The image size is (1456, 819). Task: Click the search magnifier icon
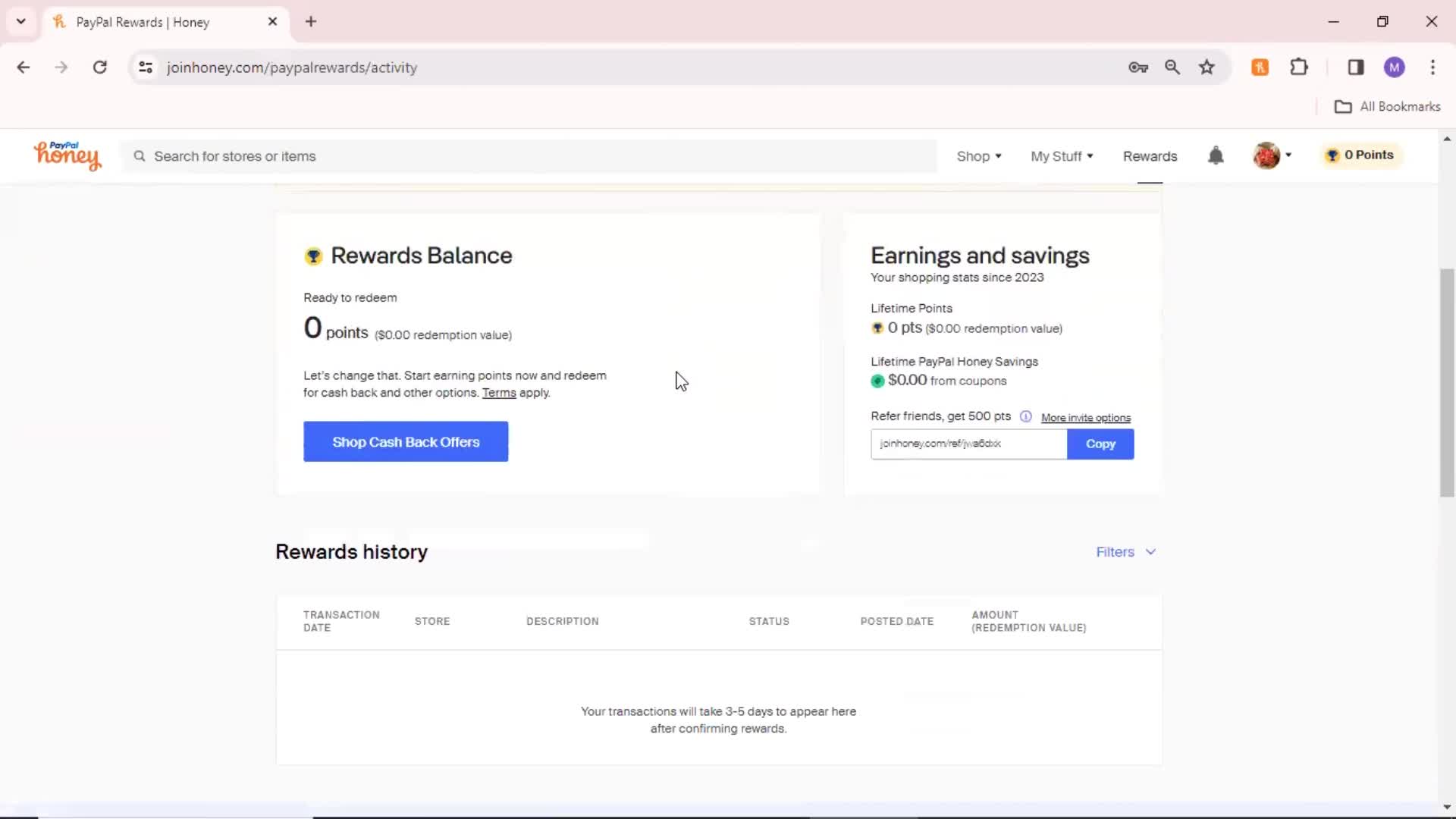[x=139, y=156]
